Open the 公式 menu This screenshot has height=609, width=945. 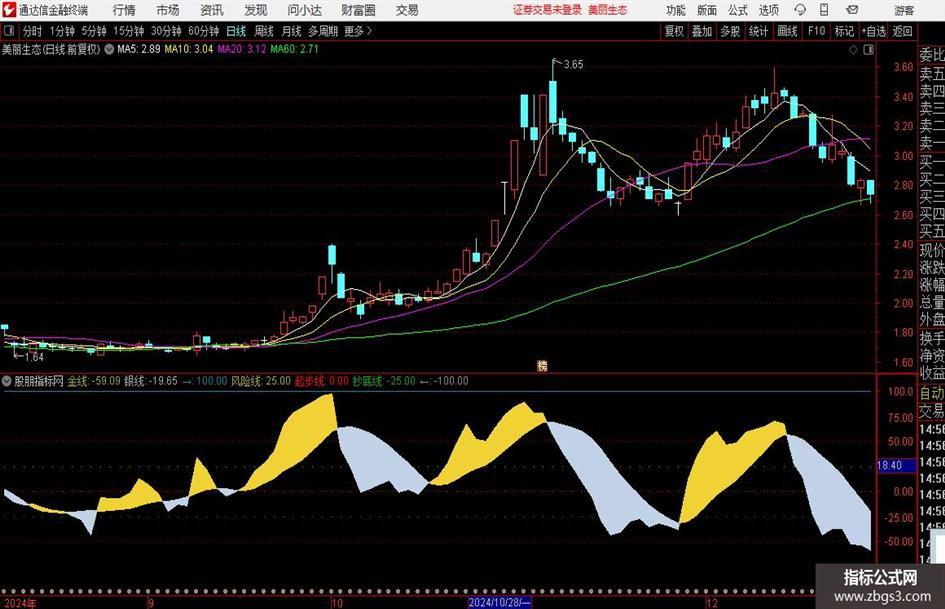(738, 10)
